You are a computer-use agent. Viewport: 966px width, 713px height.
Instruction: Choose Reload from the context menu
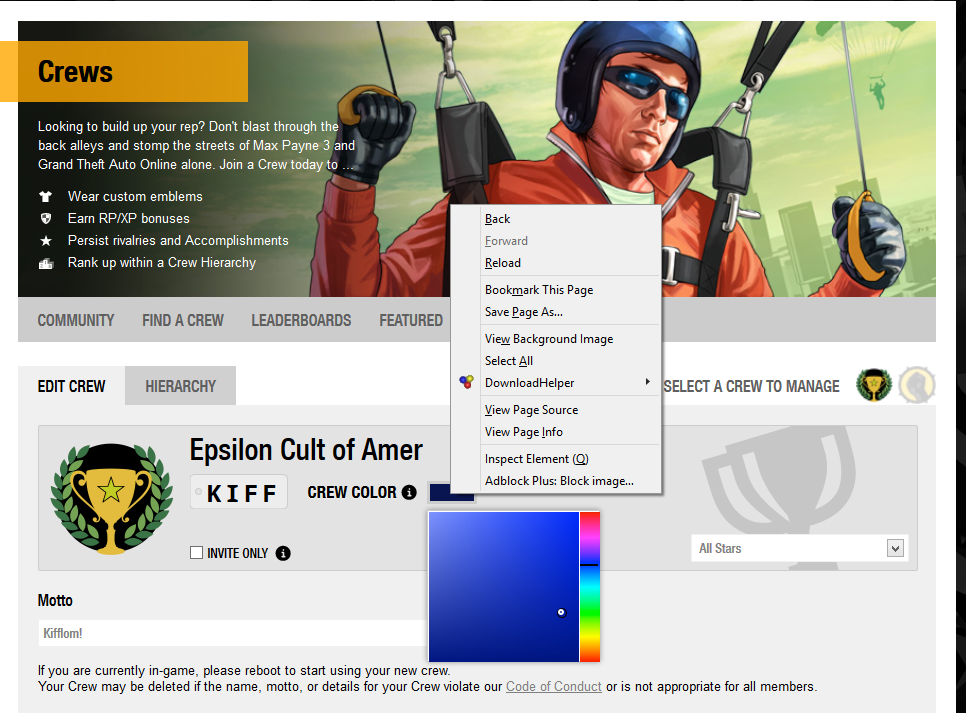click(x=502, y=262)
